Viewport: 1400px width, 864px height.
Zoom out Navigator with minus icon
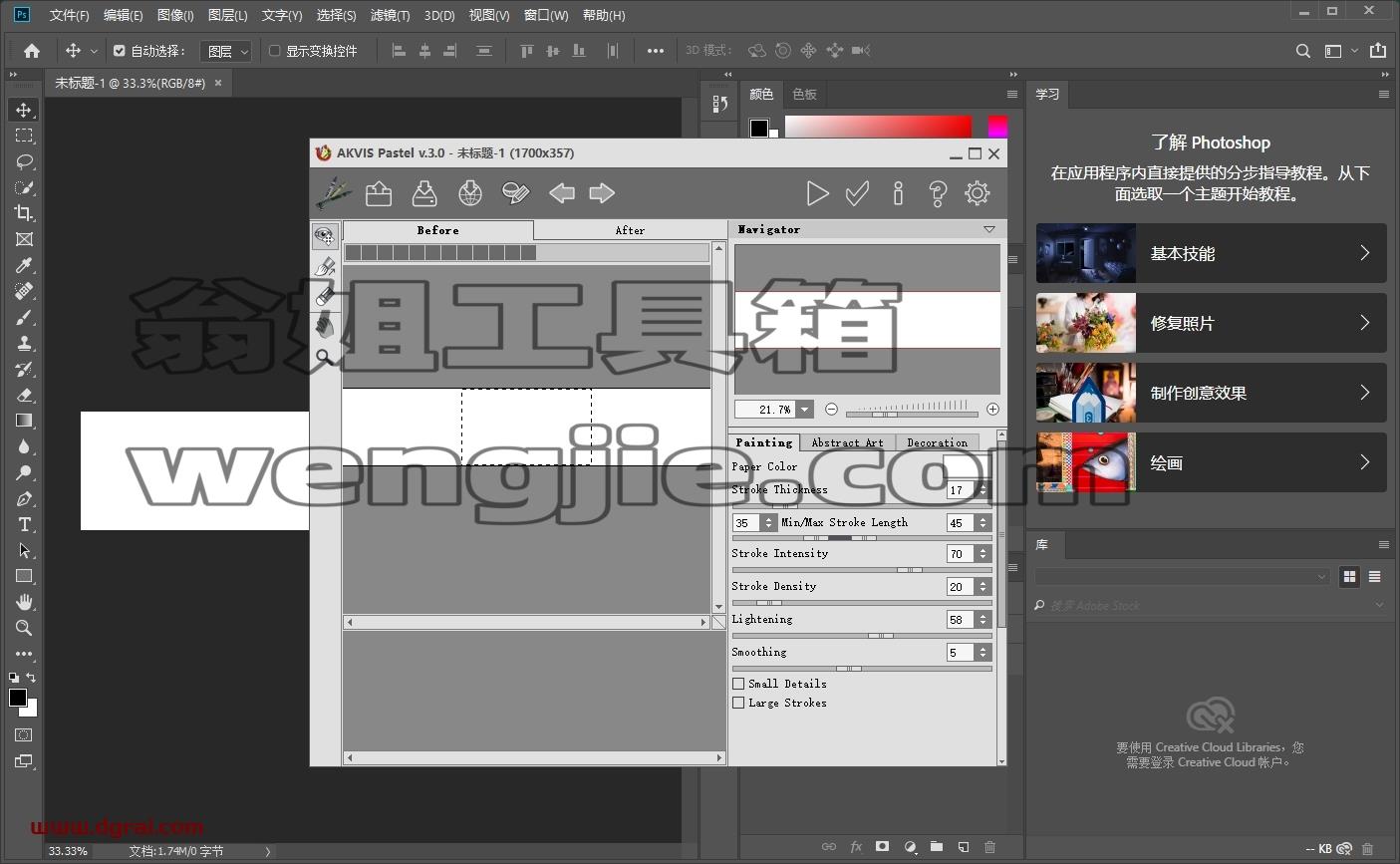831,409
